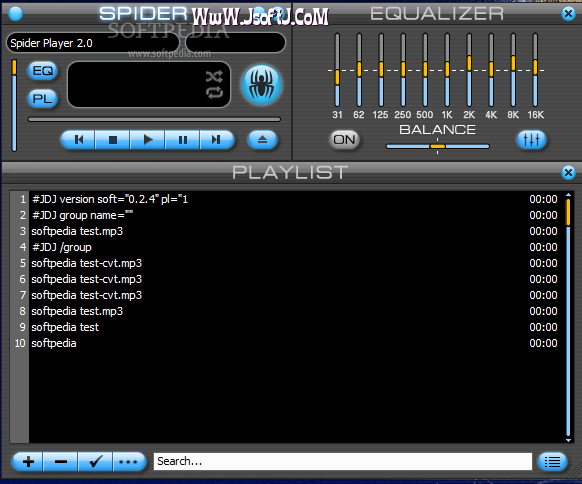Click the blue spider logo button
The image size is (582, 484).
pos(262,85)
